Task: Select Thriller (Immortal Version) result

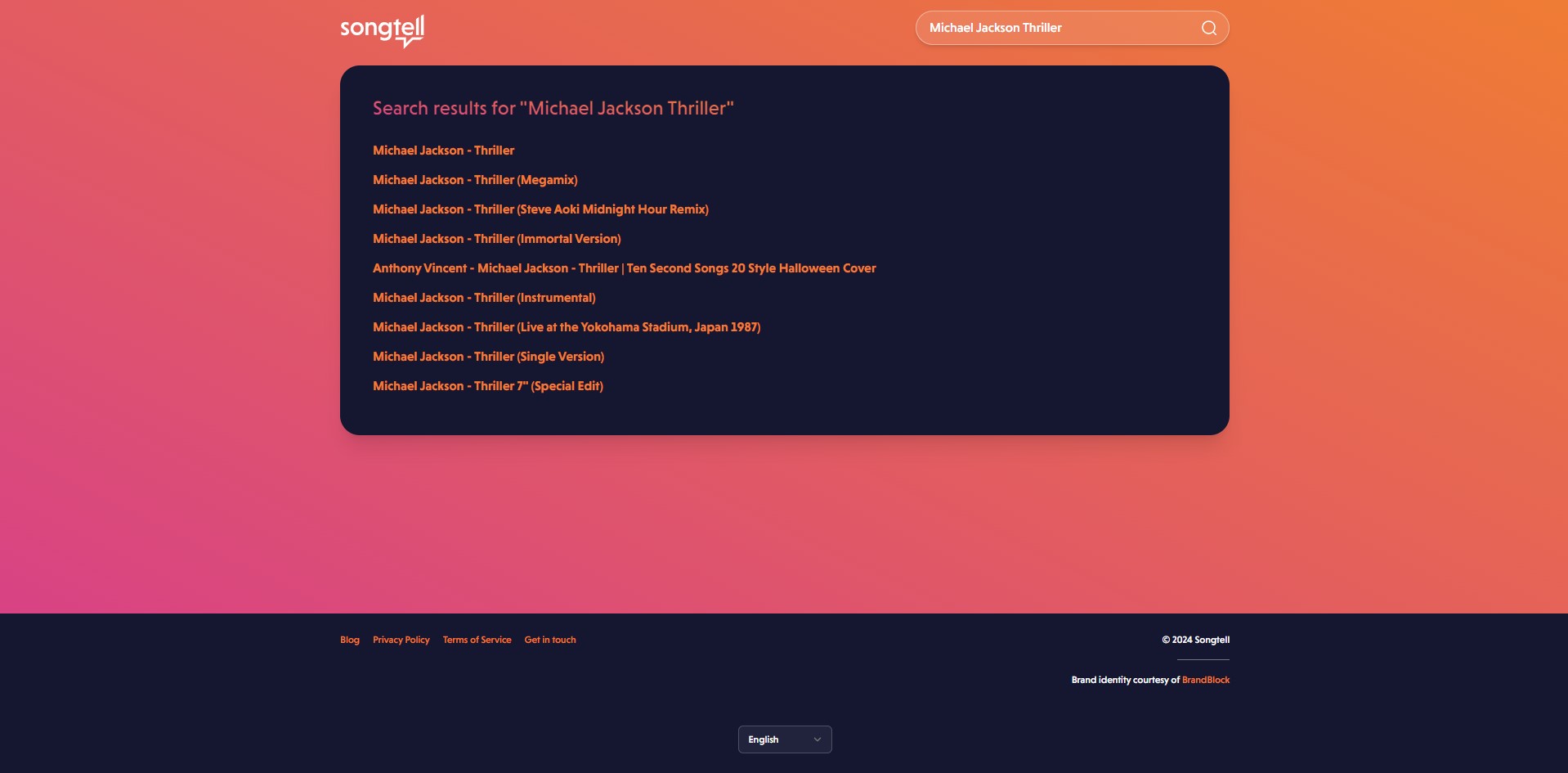Action: (x=497, y=239)
